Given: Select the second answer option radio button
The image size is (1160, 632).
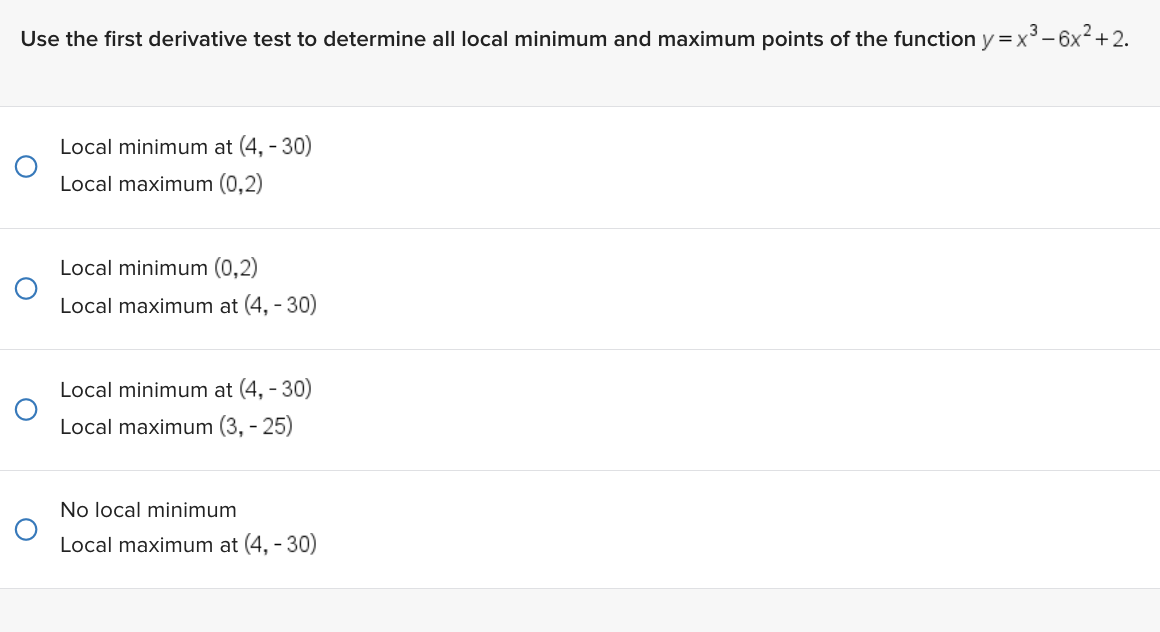Looking at the screenshot, I should (x=26, y=288).
